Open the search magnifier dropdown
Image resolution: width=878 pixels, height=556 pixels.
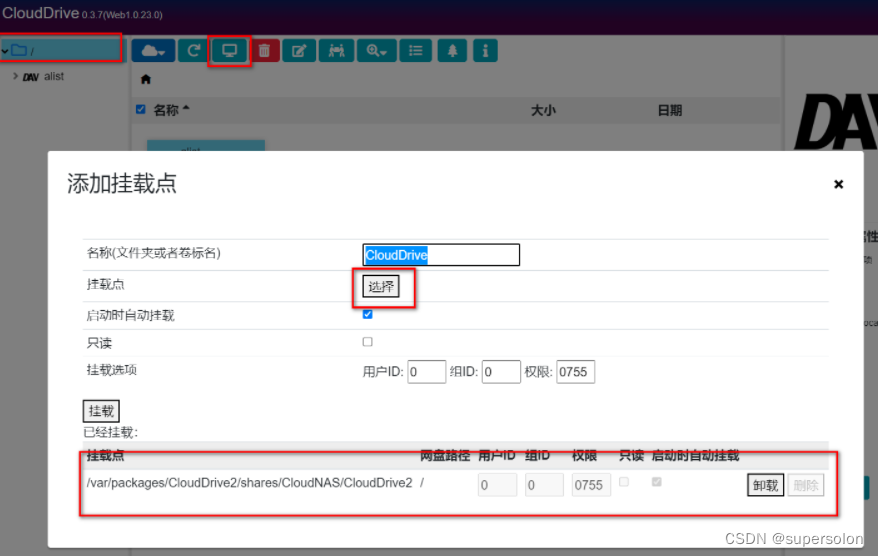point(377,51)
